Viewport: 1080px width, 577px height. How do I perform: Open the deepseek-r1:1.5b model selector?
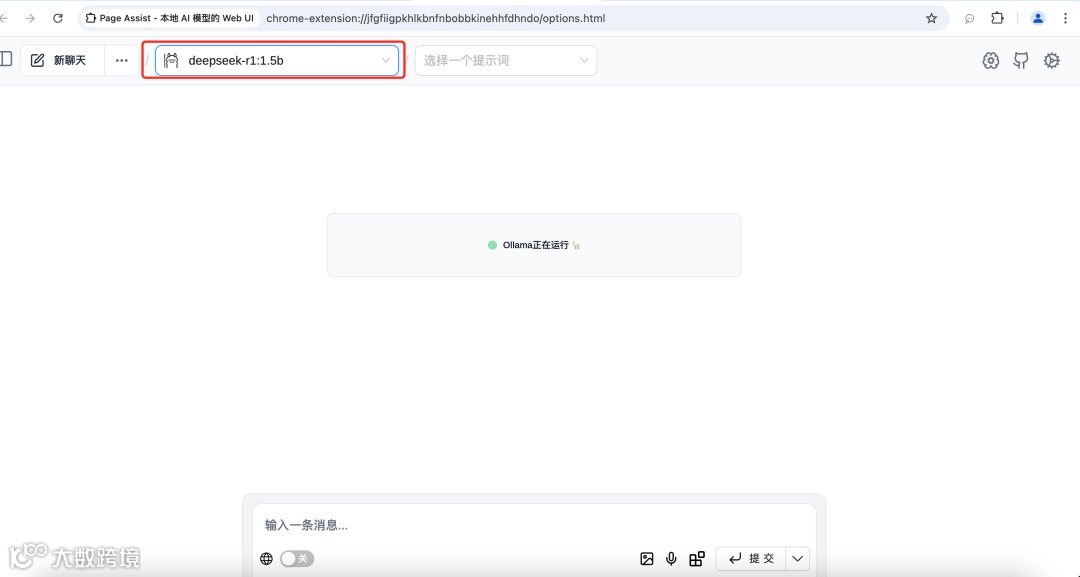(x=277, y=61)
